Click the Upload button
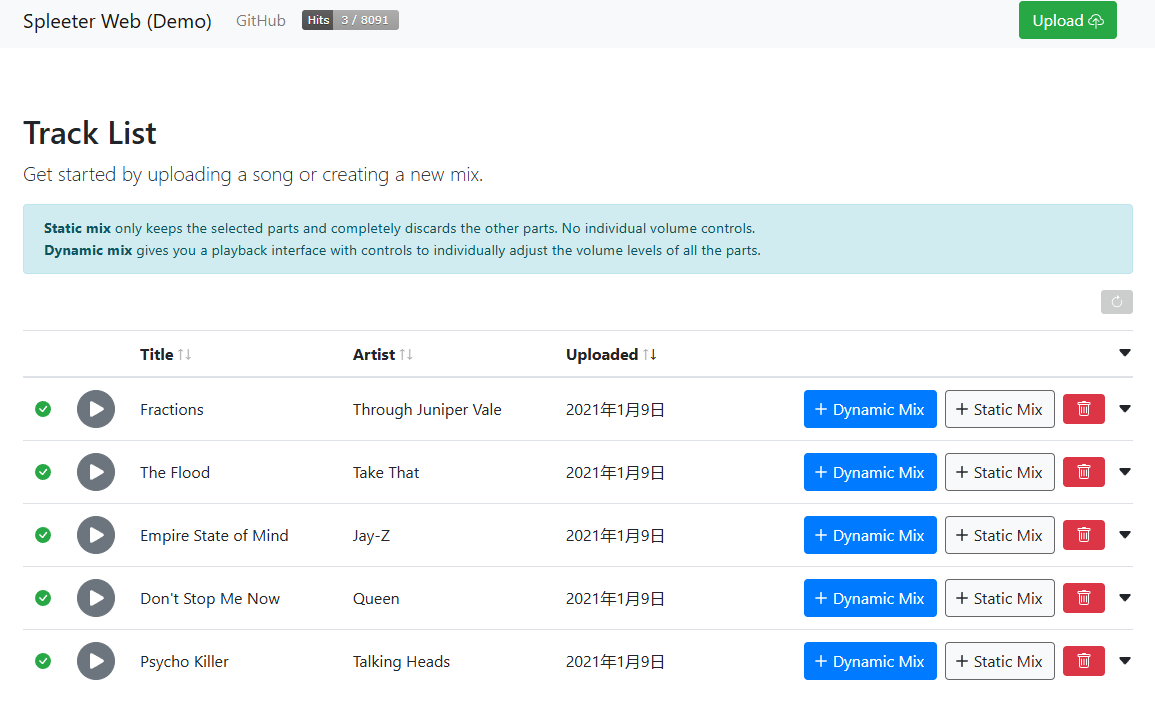The height and width of the screenshot is (707, 1155). pos(1067,20)
